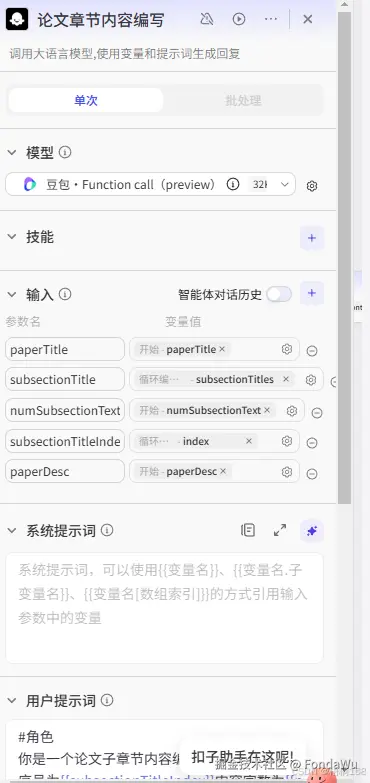The width and height of the screenshot is (370, 783).
Task: Edit the numSubsectionText parameter name field
Action: (65, 410)
